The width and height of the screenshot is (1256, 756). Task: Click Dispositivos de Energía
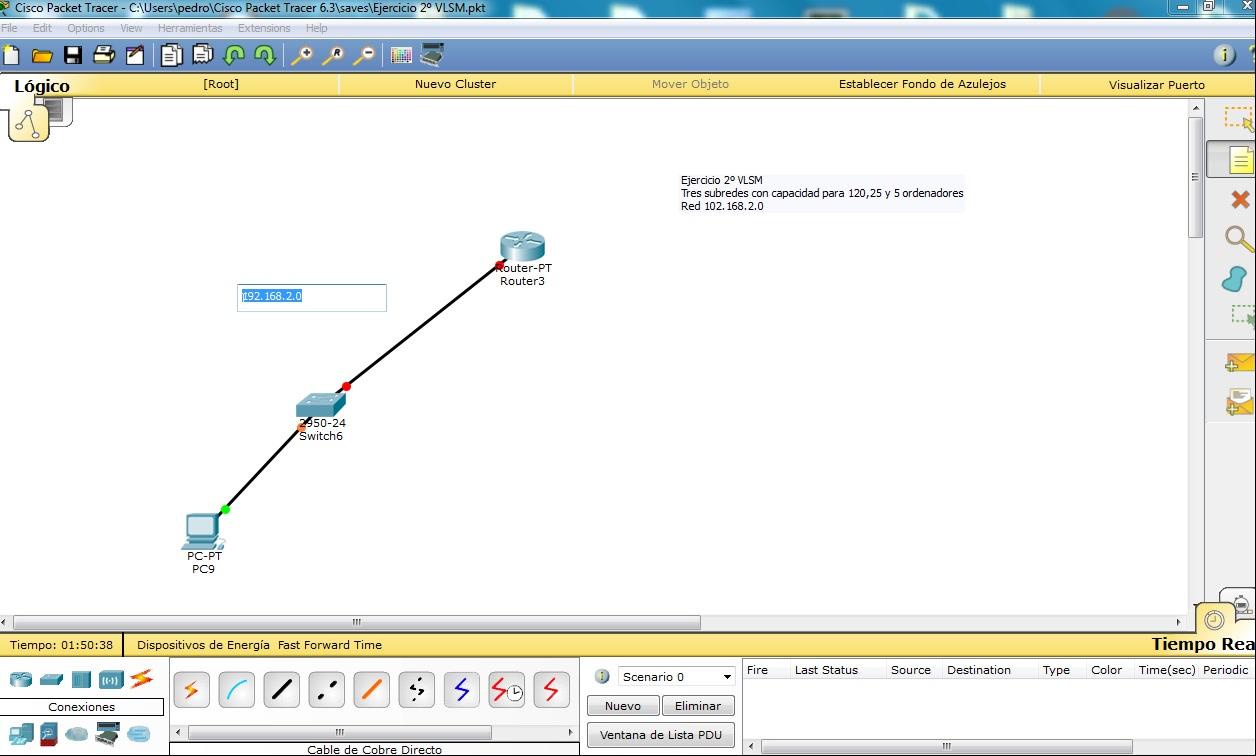tap(203, 645)
